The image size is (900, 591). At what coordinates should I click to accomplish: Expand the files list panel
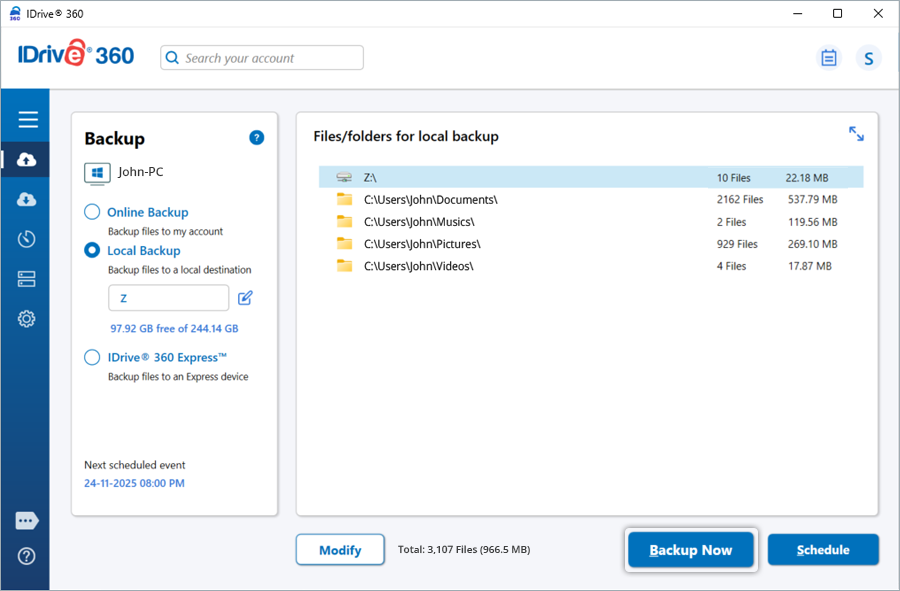coord(856,134)
